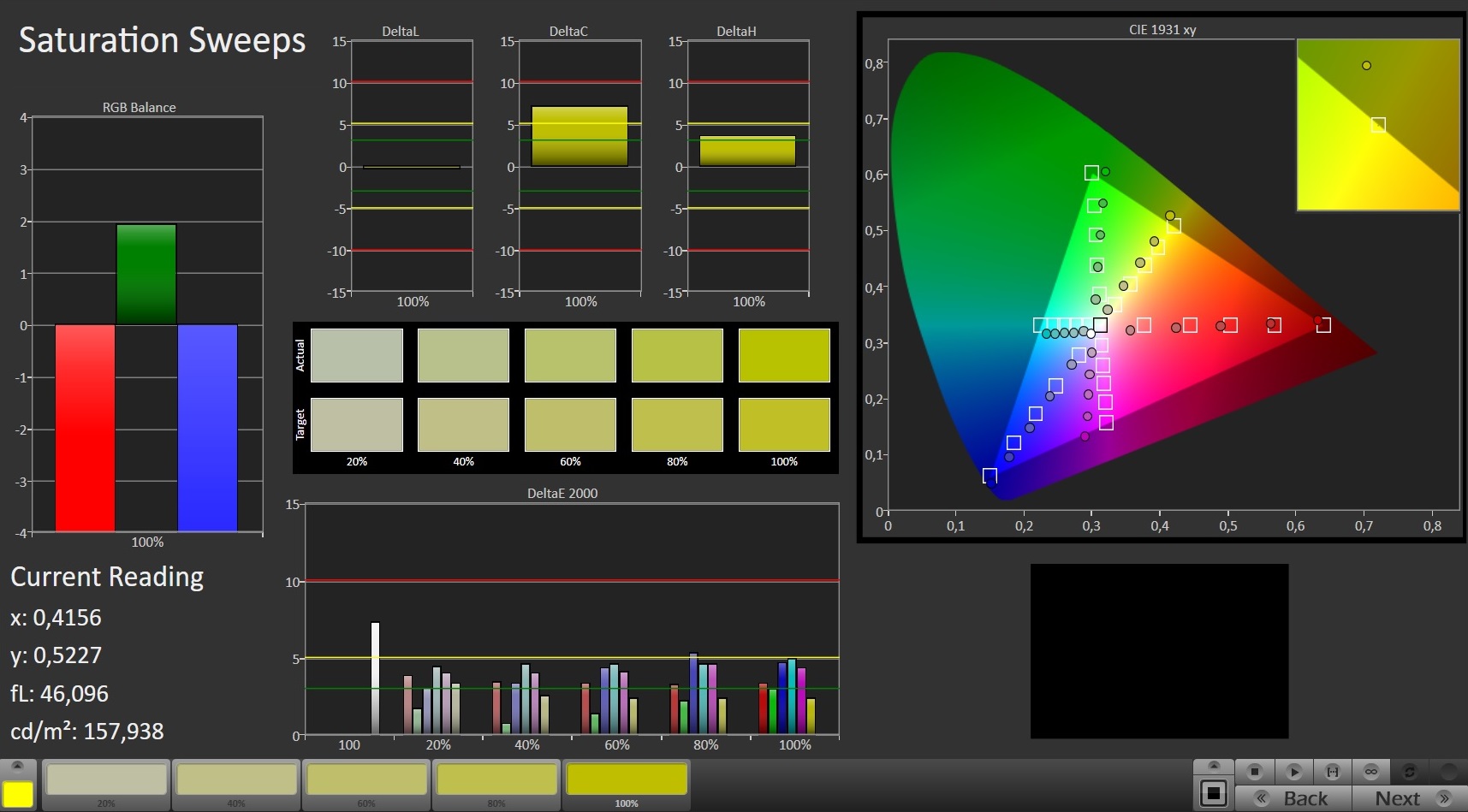Click the zoomed CIE inset thumbnail
1468x812 pixels.
tap(1378, 125)
